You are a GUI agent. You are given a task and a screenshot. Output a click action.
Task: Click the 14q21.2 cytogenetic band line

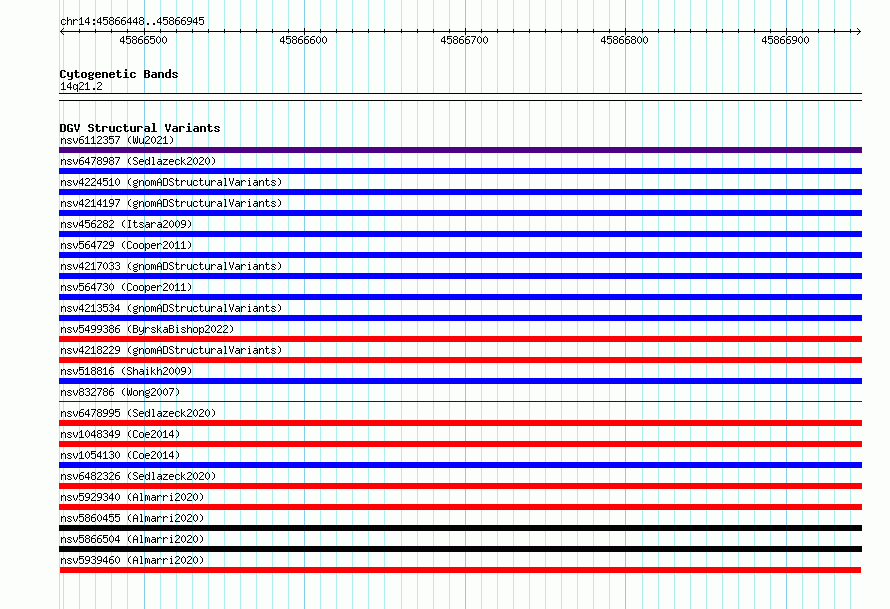(460, 97)
